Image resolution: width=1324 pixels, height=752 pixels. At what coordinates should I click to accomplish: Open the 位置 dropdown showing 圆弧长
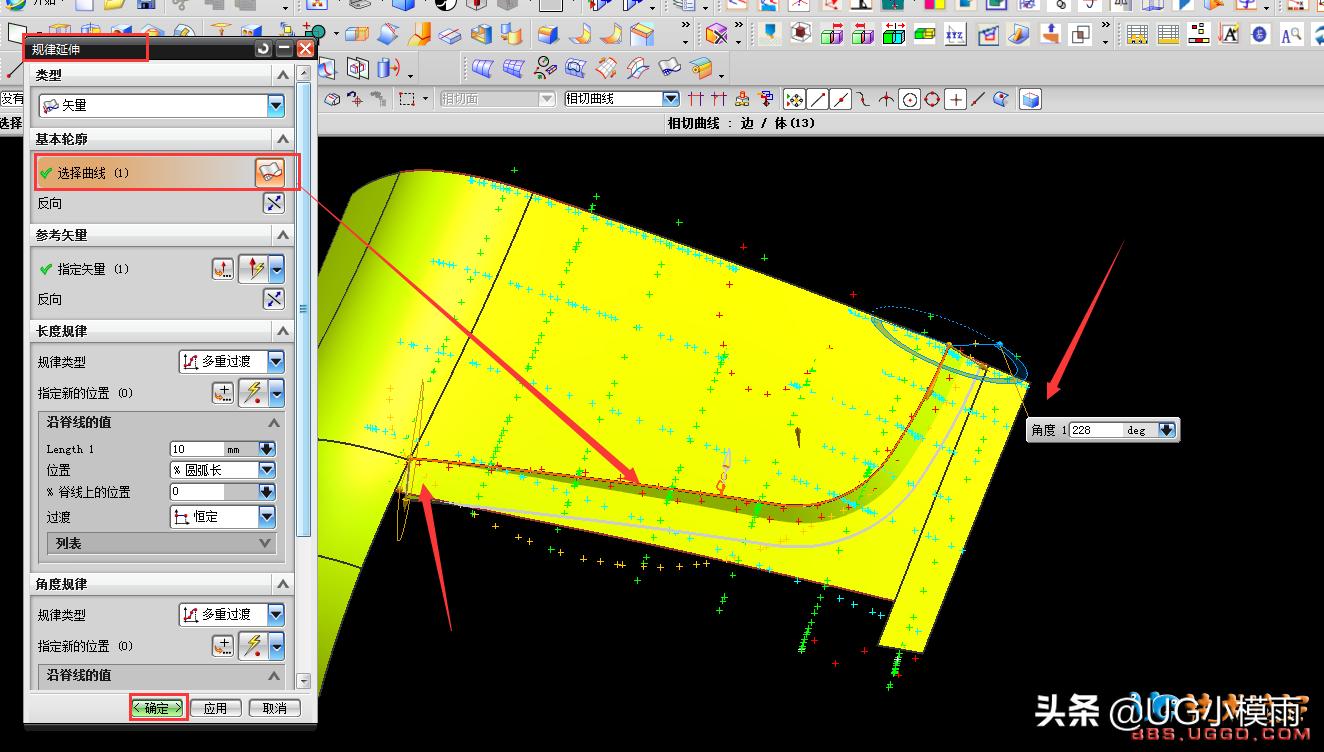(x=266, y=470)
